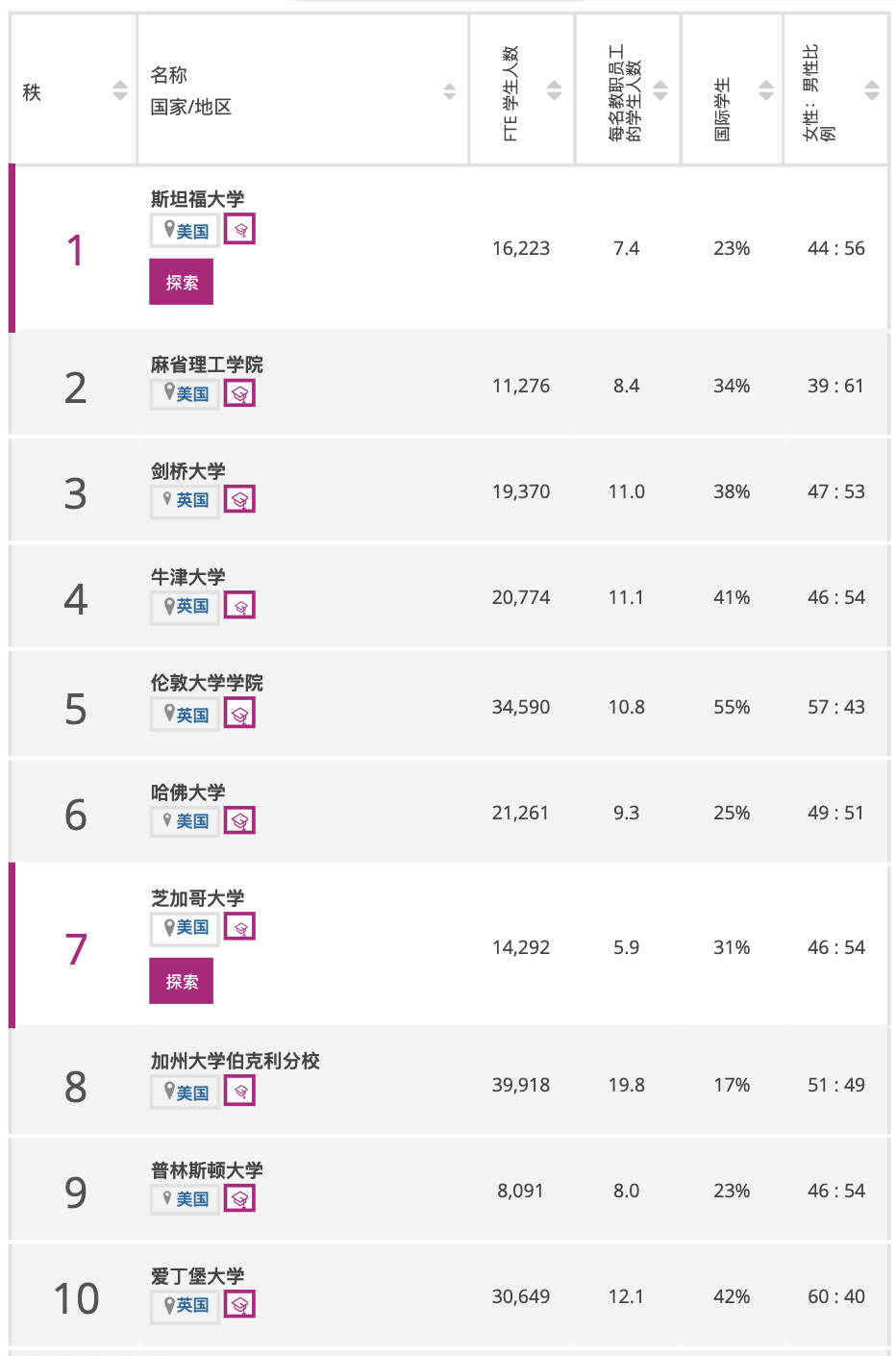Open 伦敦大学学院 university link
896x1356 pixels.
click(207, 683)
